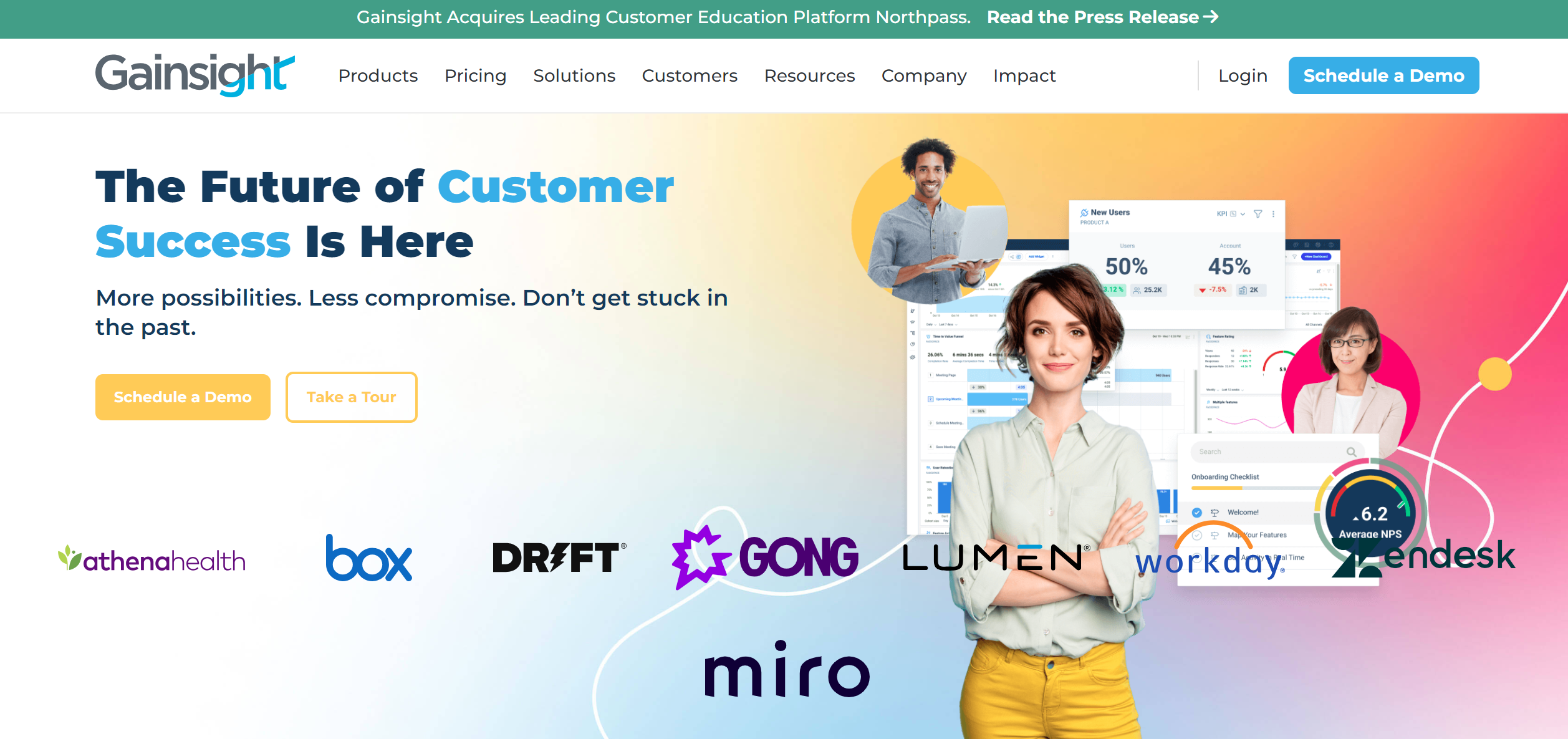Click the Login input field
The height and width of the screenshot is (739, 1568).
[1244, 75]
